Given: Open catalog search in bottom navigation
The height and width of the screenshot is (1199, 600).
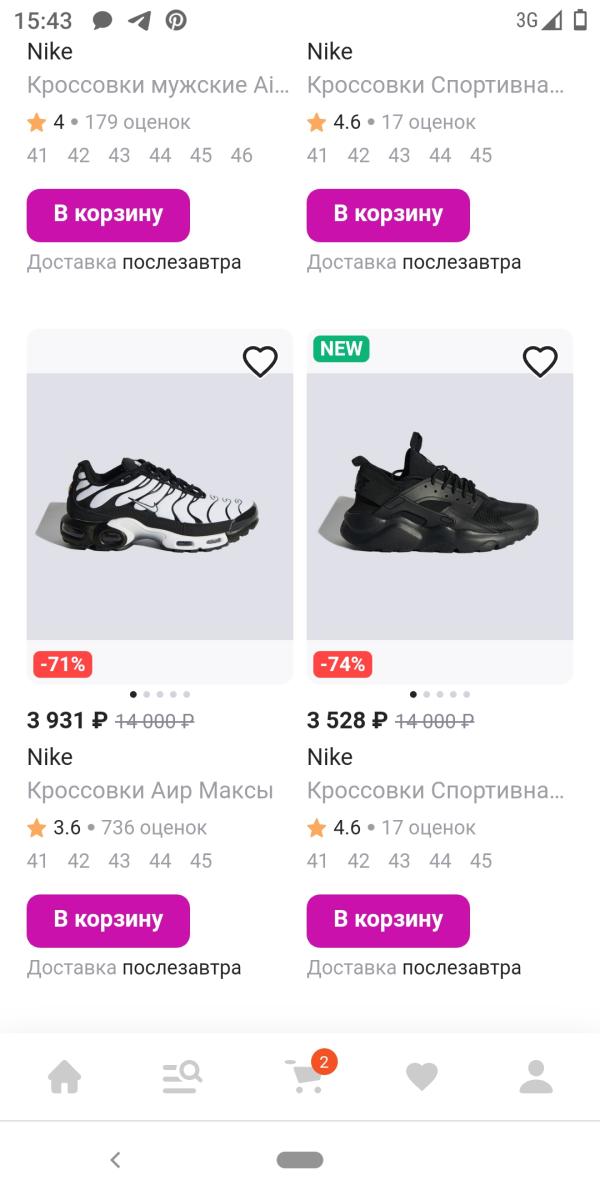Looking at the screenshot, I should (183, 1077).
